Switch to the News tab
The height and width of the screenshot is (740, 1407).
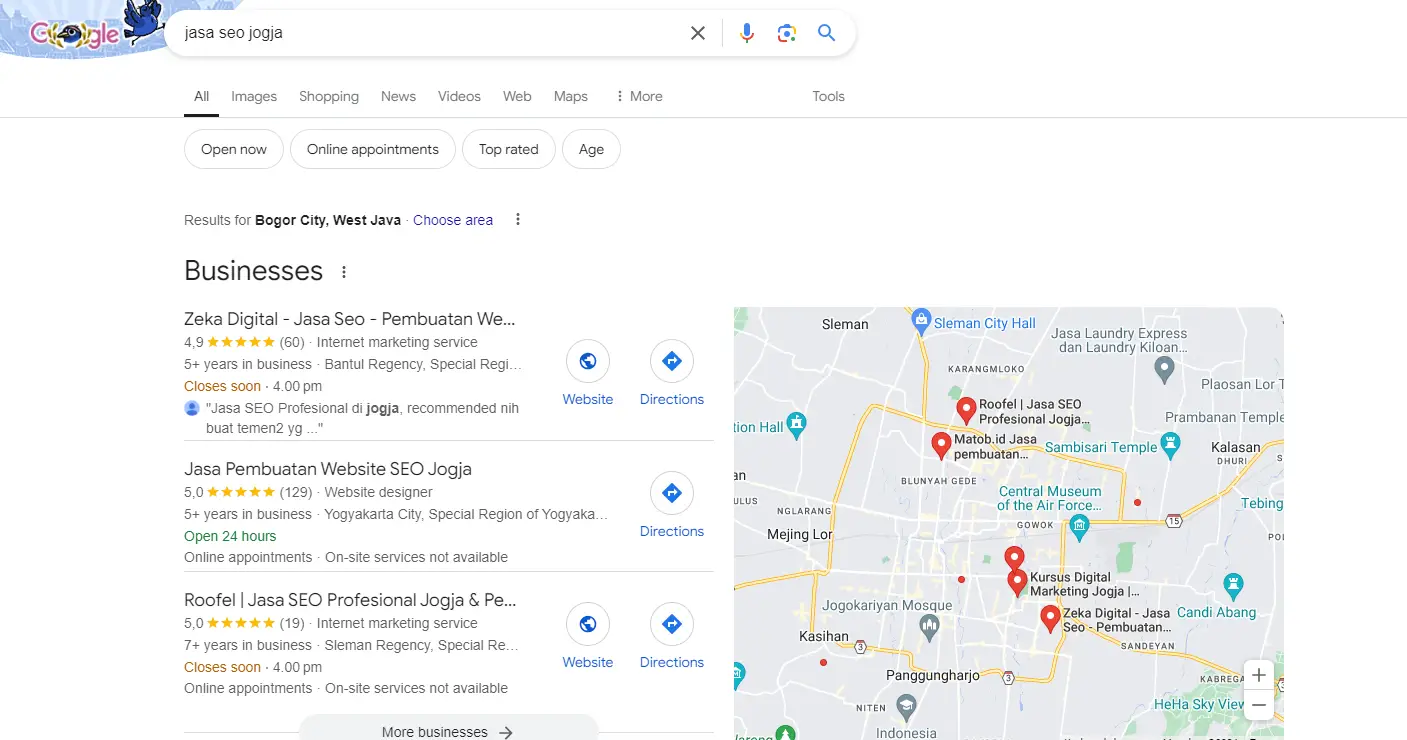click(x=398, y=96)
